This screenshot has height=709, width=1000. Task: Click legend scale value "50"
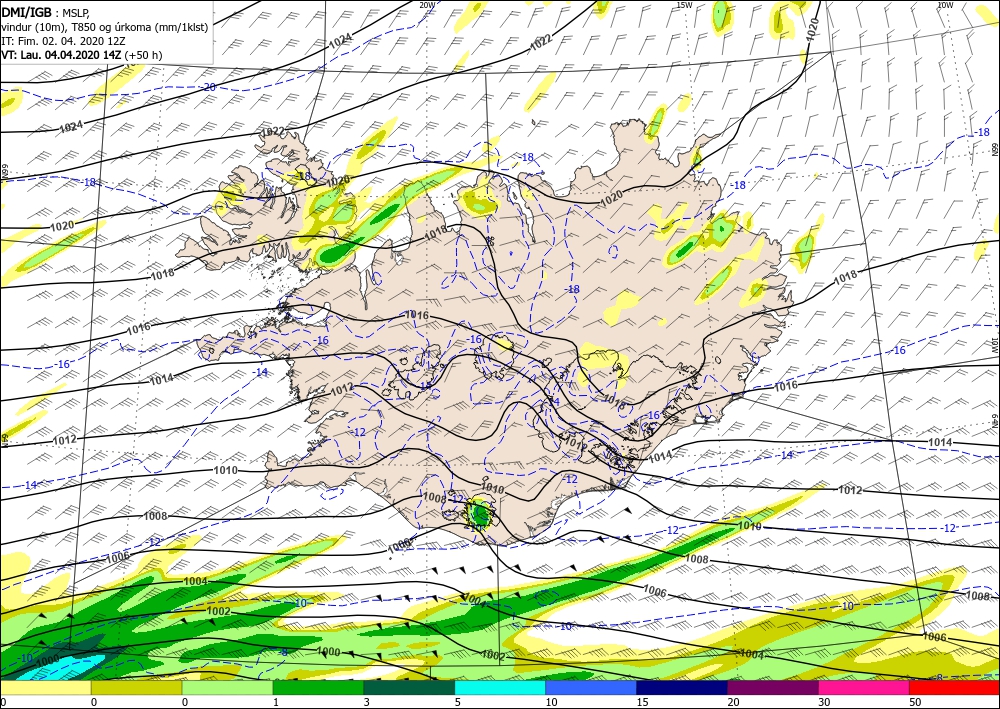(x=915, y=702)
